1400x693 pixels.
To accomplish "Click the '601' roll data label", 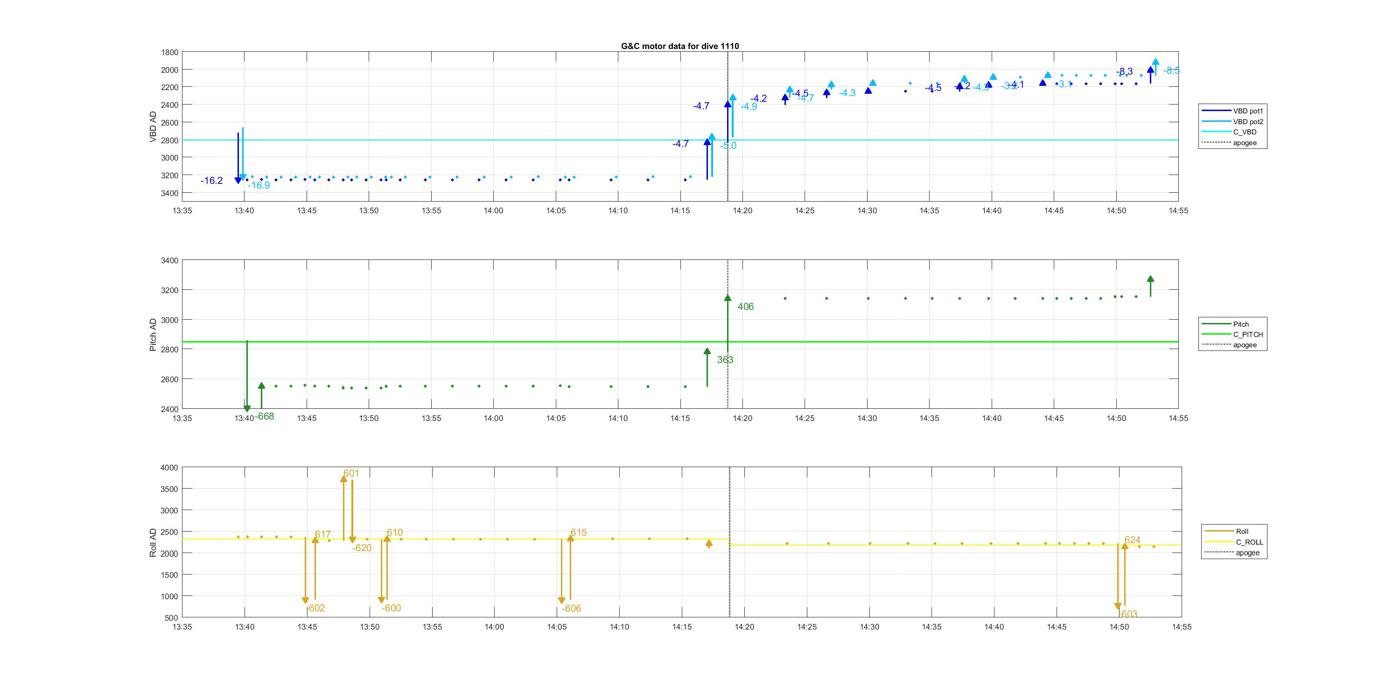I will (x=351, y=473).
